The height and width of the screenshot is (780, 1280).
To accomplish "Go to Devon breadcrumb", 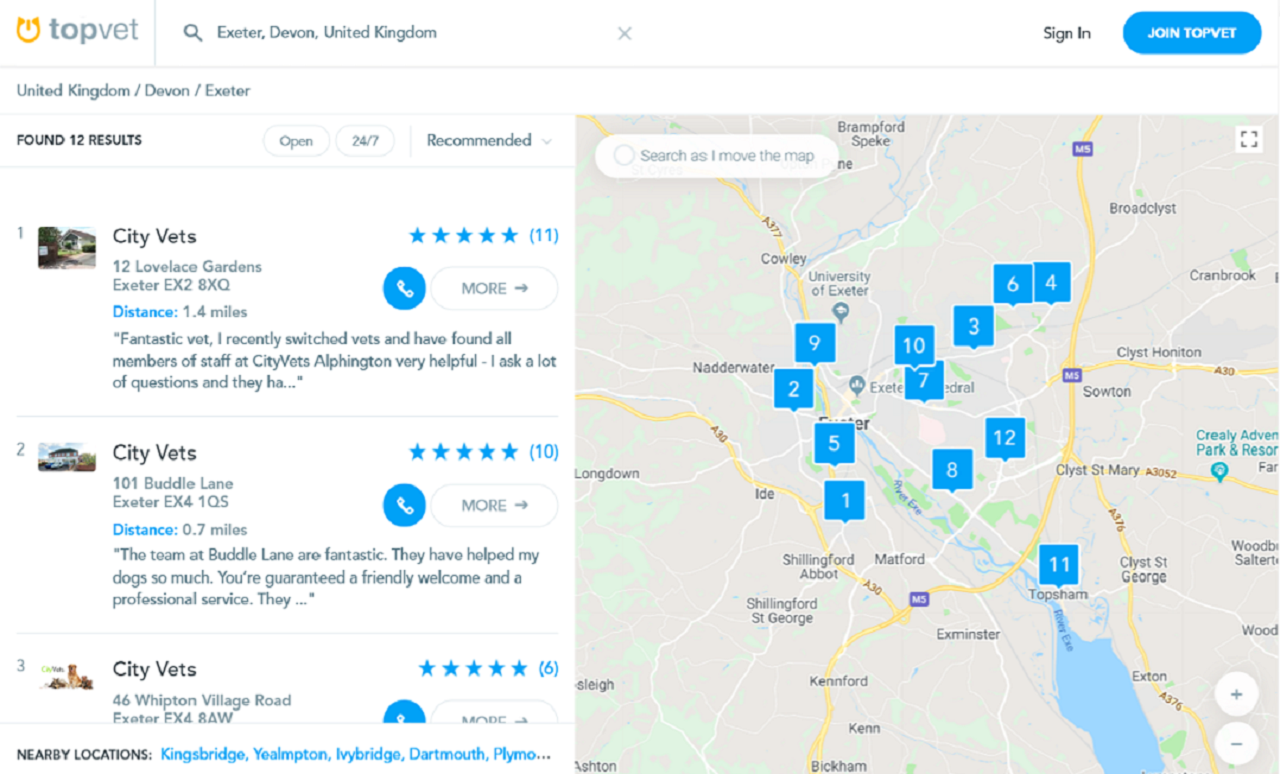I will coord(167,90).
